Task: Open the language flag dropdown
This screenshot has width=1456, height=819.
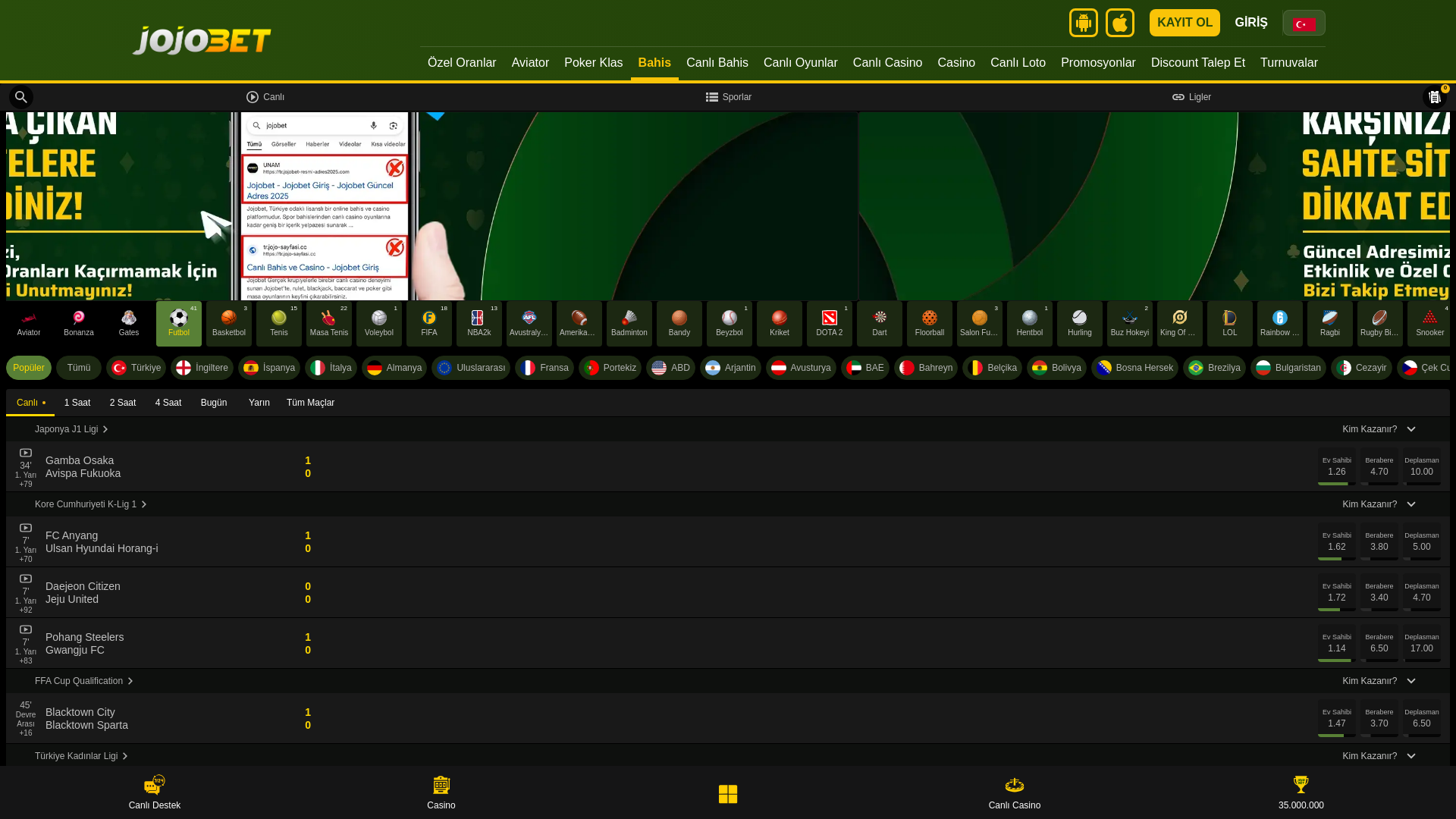Action: [x=1304, y=24]
